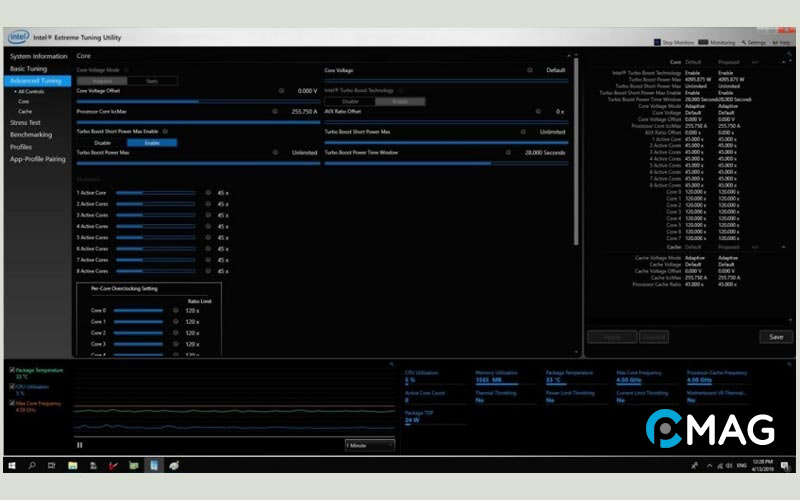Open the Monitoring view from the header
The image size is (800, 500).
pos(717,42)
